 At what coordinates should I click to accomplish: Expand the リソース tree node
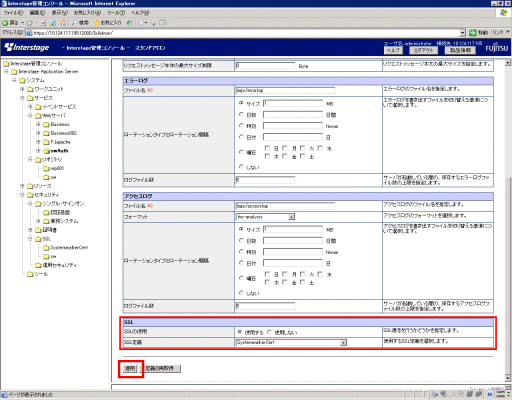coord(22,186)
